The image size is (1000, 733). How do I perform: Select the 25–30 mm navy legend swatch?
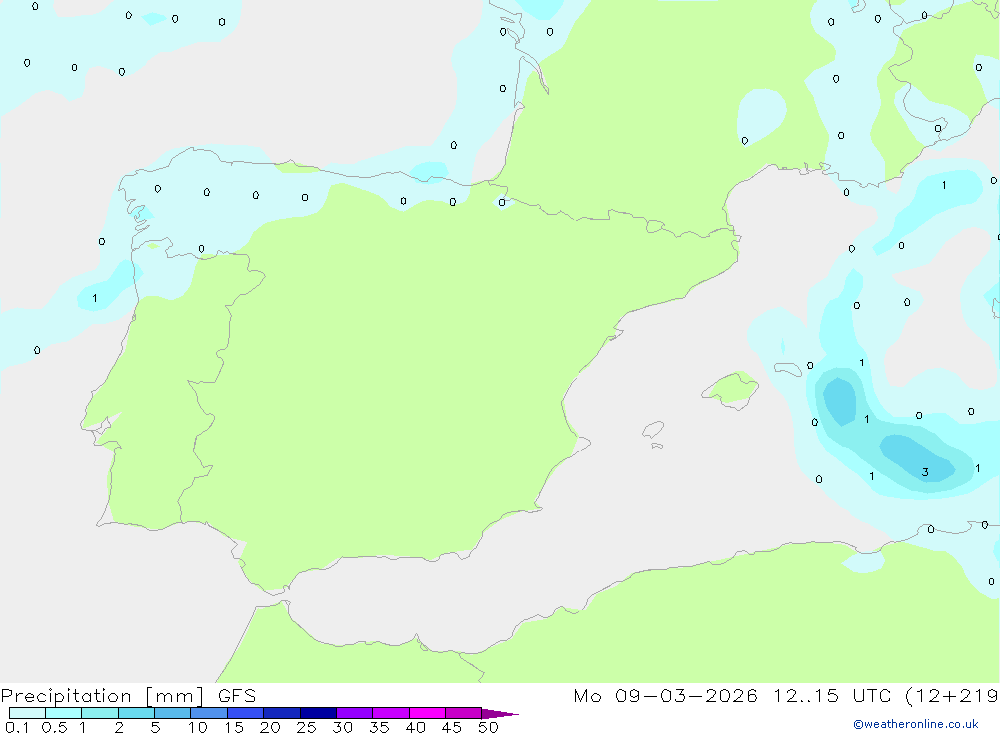coord(318,713)
